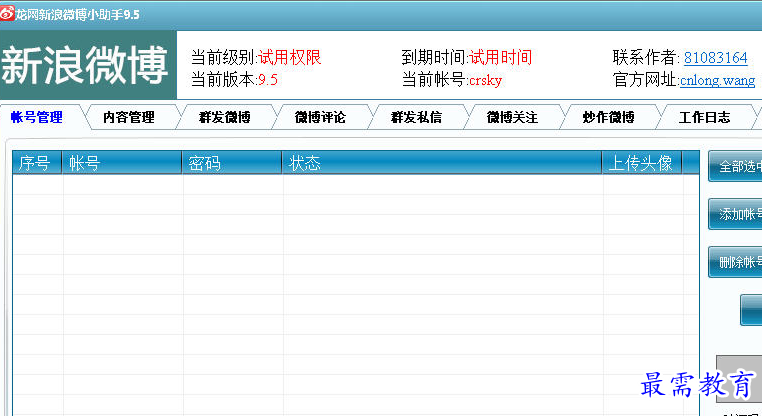Click the 全部选中 button

click(x=735, y=166)
